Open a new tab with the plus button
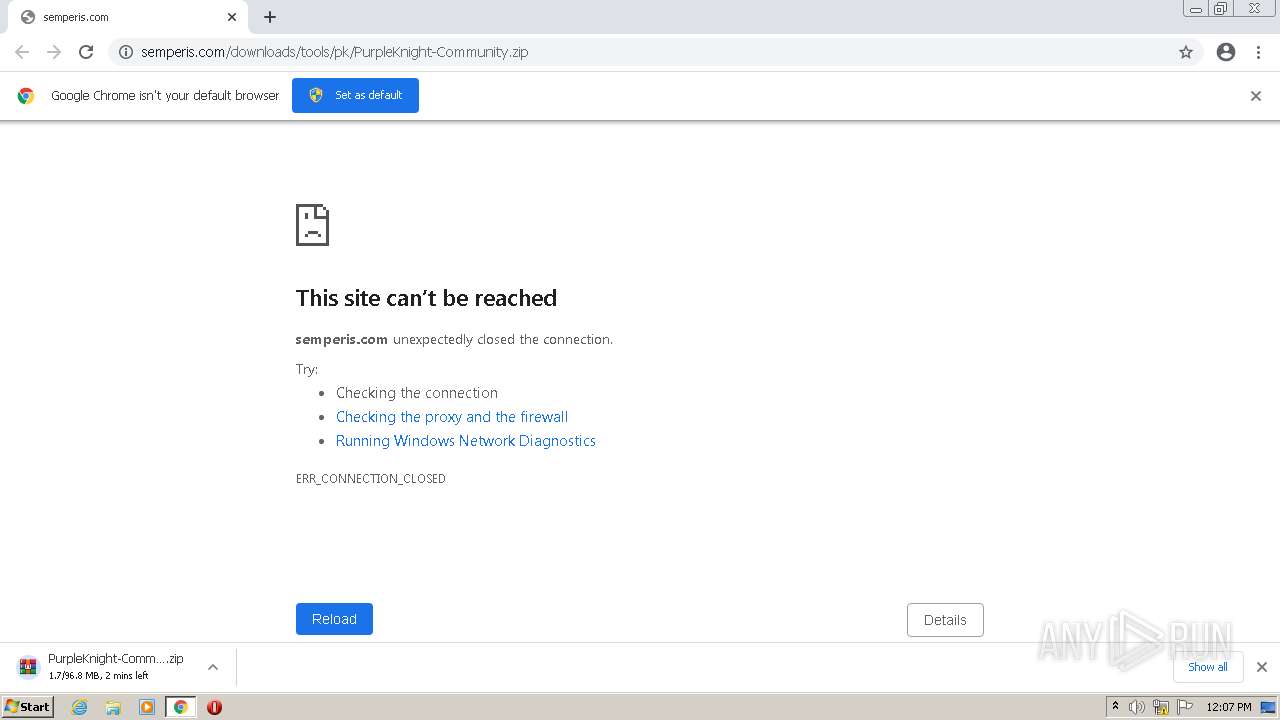The width and height of the screenshot is (1280, 720). click(x=270, y=17)
